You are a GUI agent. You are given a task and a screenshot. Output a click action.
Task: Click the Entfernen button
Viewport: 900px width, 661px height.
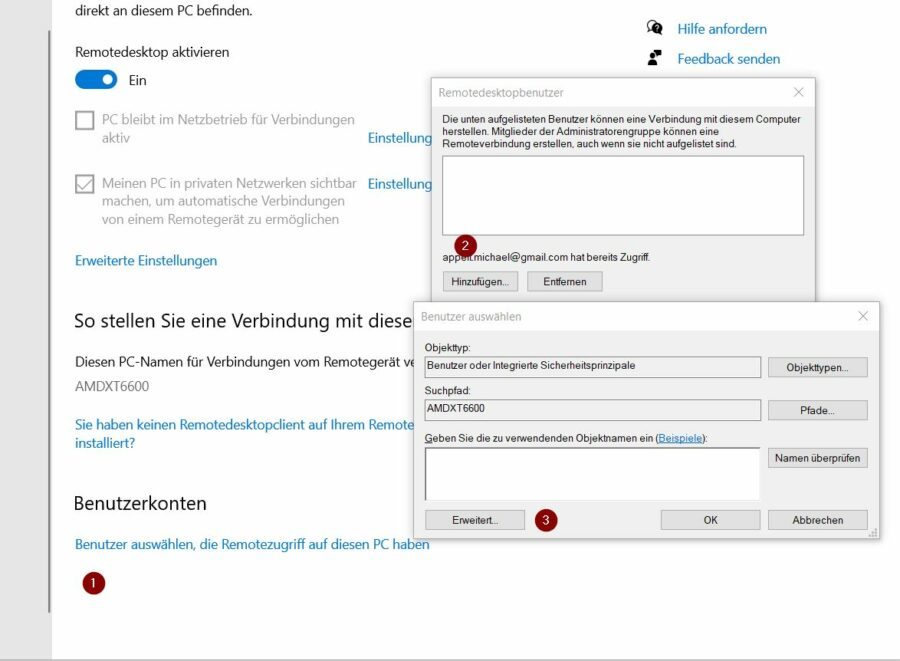565,281
